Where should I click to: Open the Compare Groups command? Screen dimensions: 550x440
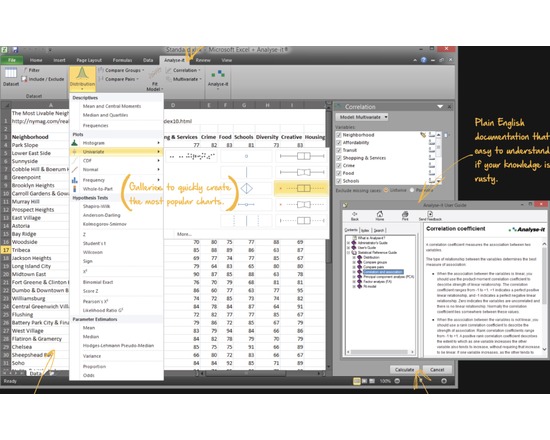(x=121, y=70)
